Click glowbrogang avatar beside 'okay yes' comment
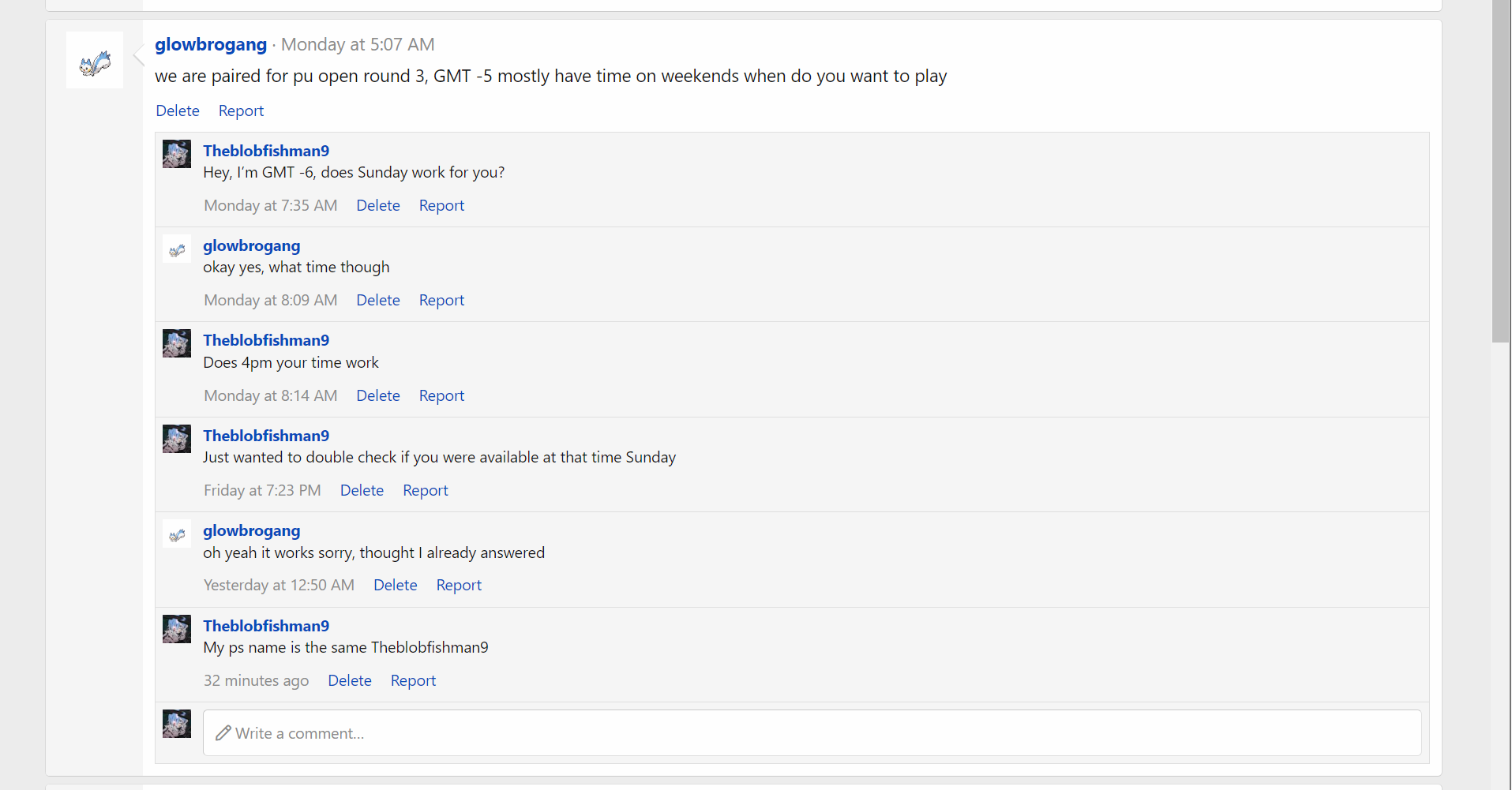The height and width of the screenshot is (790, 1512). pos(177,249)
